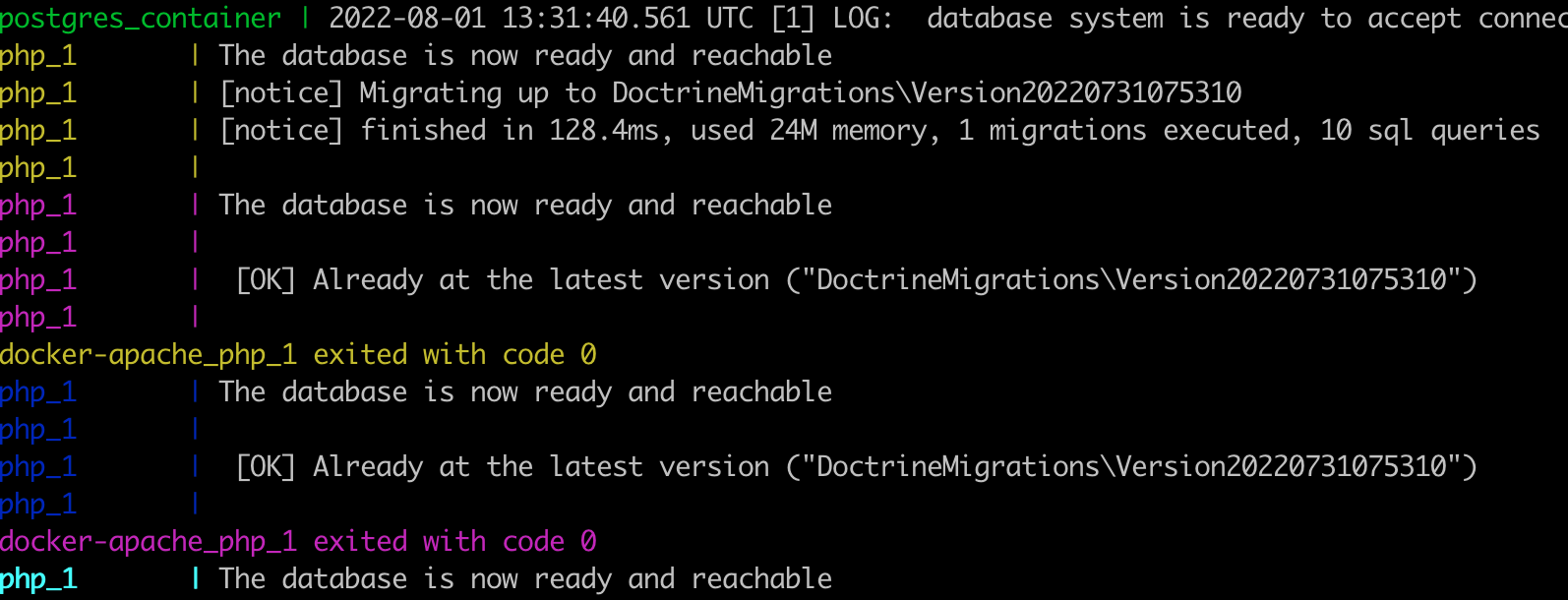Click the first yellow php_1 label

(38, 56)
